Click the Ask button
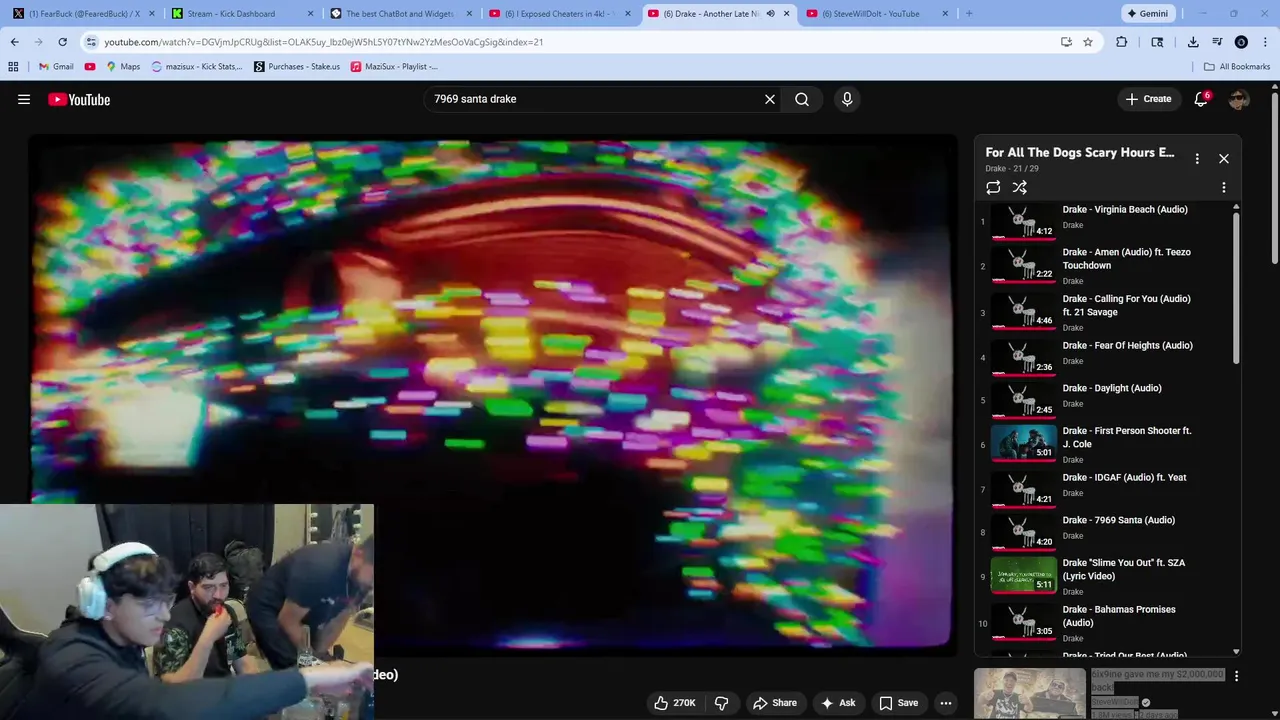 click(x=838, y=703)
